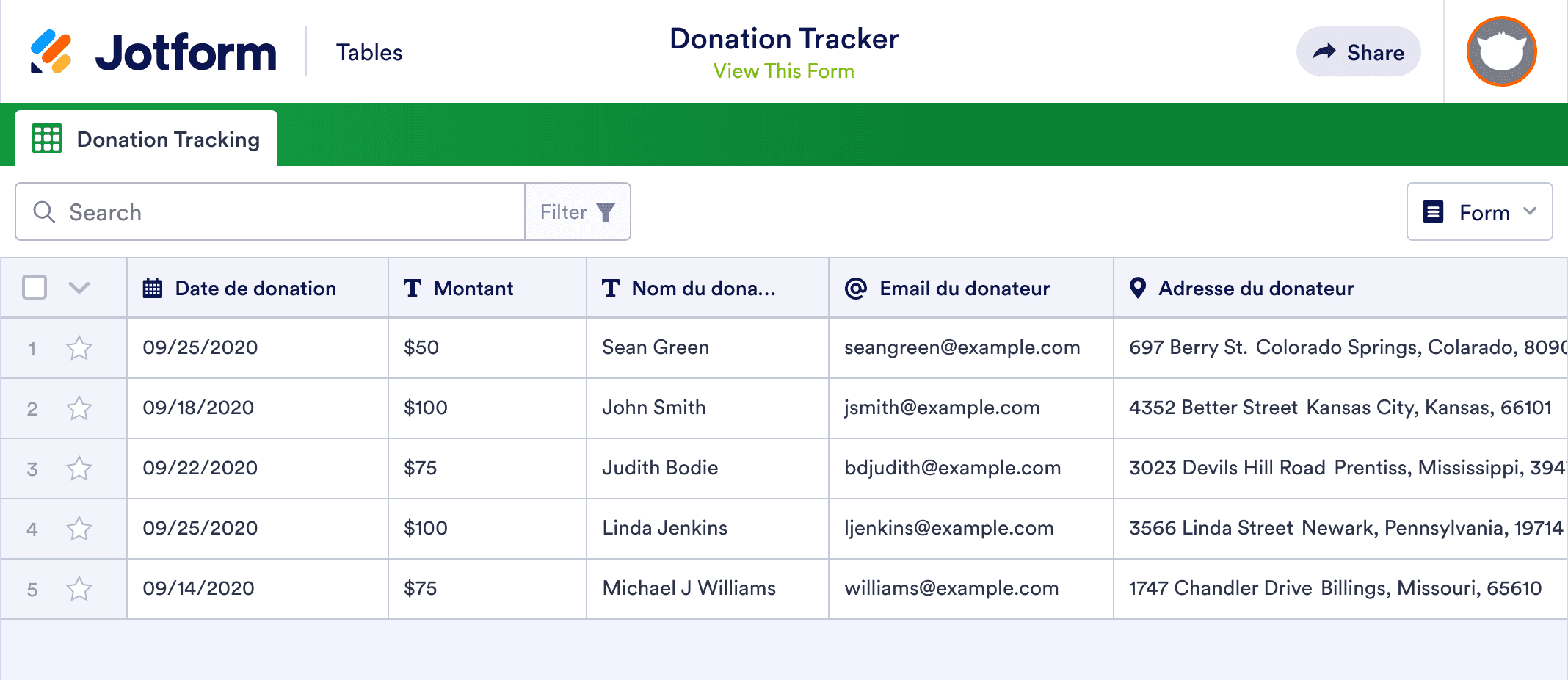Star row 5 for Michael J Williams
Viewport: 1568px width, 680px height.
(79, 589)
